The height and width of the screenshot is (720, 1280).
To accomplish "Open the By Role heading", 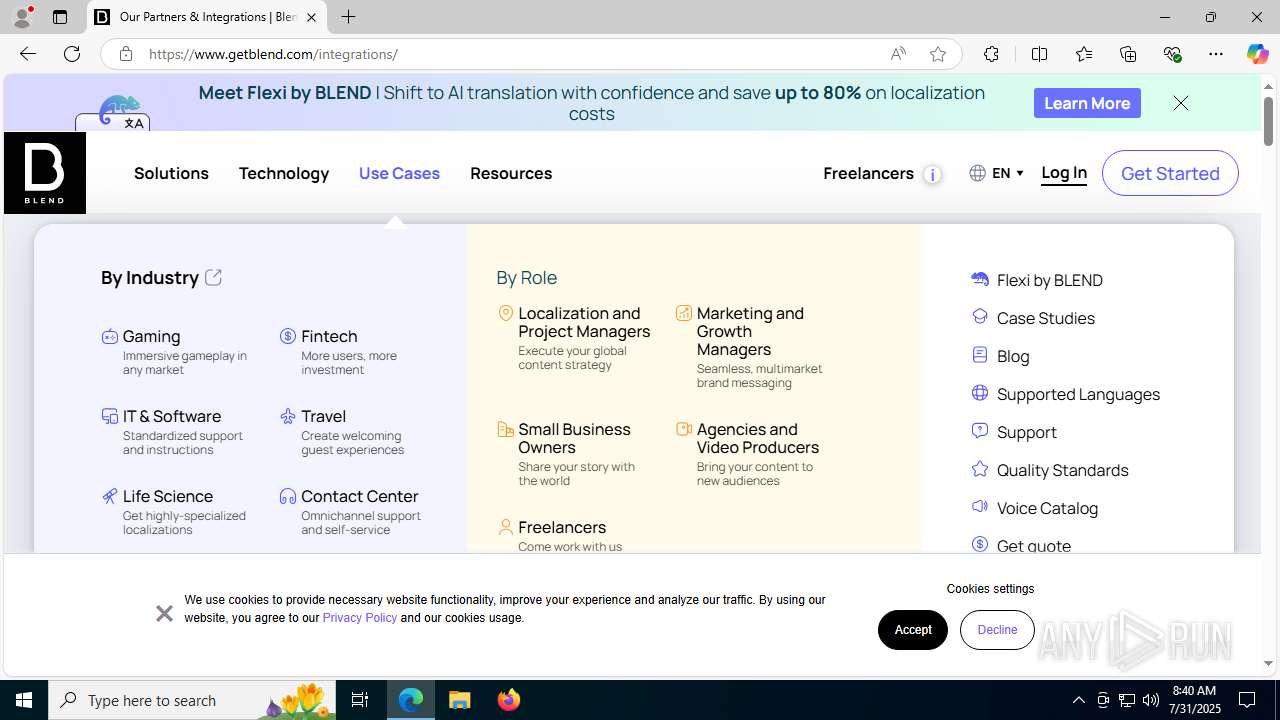I will pos(527,278).
